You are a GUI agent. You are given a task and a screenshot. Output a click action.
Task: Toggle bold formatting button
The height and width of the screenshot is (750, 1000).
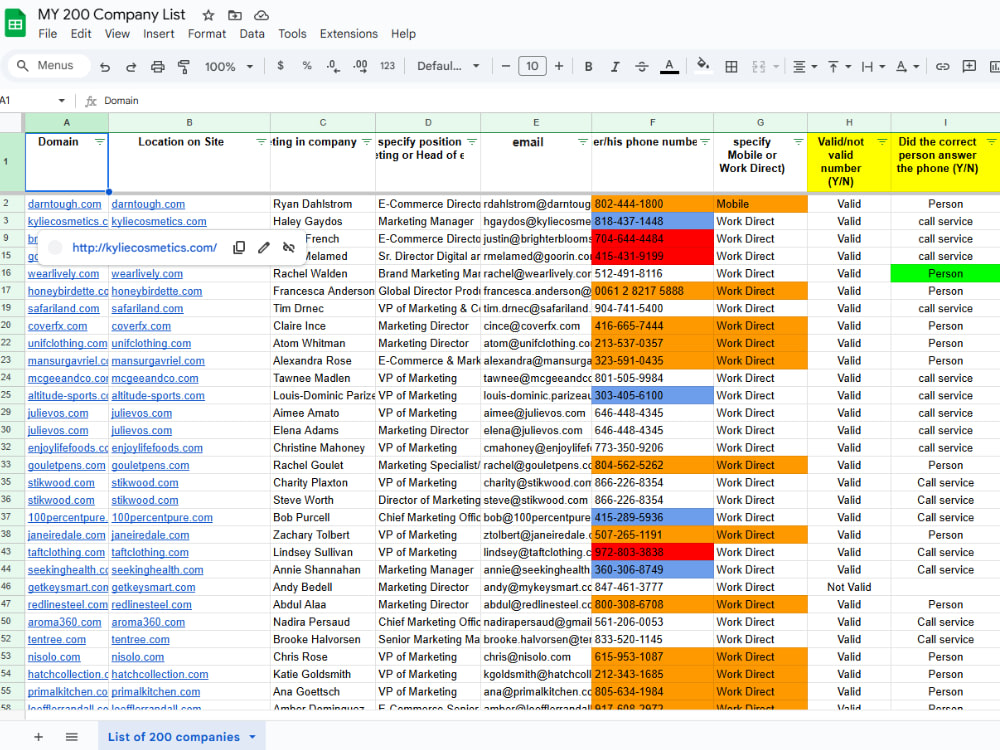[x=589, y=66]
